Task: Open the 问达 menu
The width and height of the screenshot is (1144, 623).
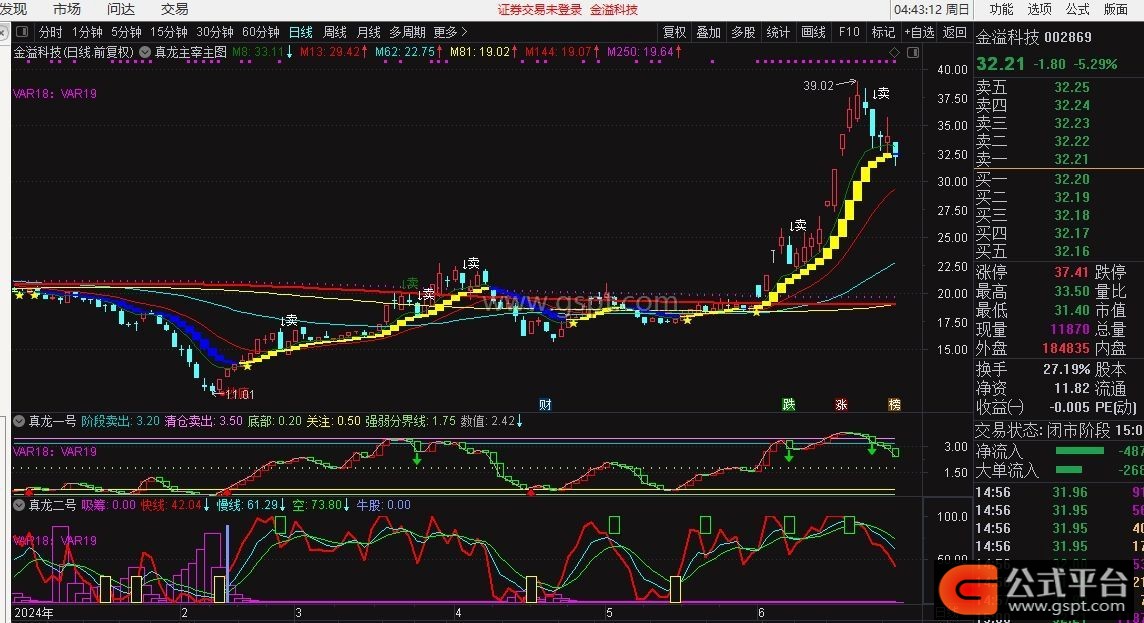Action: 121,9
